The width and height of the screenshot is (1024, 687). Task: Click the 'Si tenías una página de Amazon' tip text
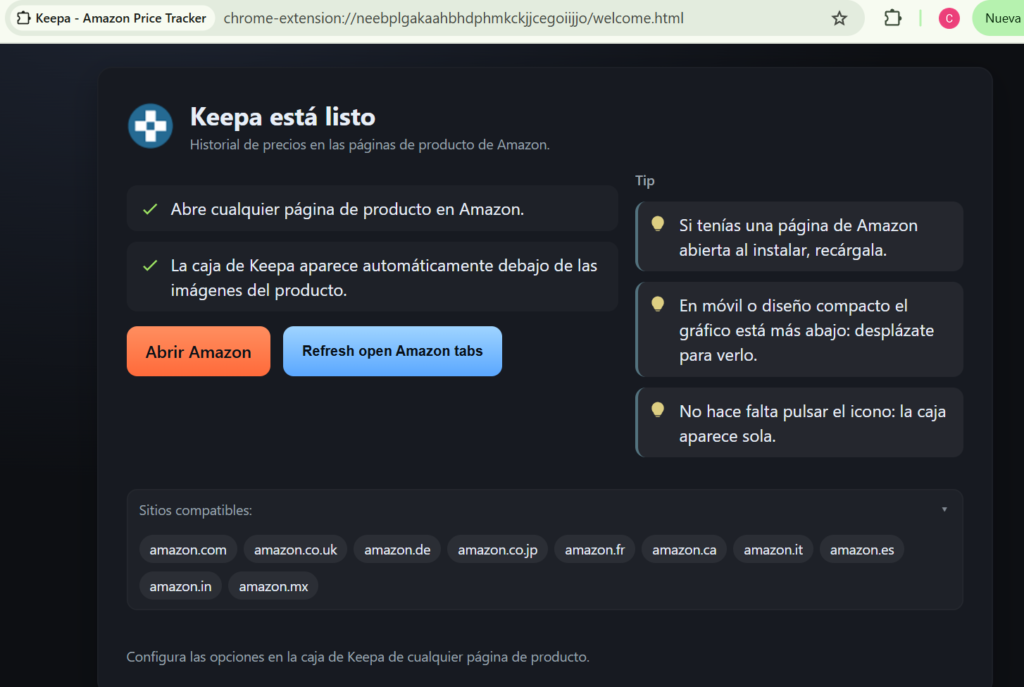(798, 237)
